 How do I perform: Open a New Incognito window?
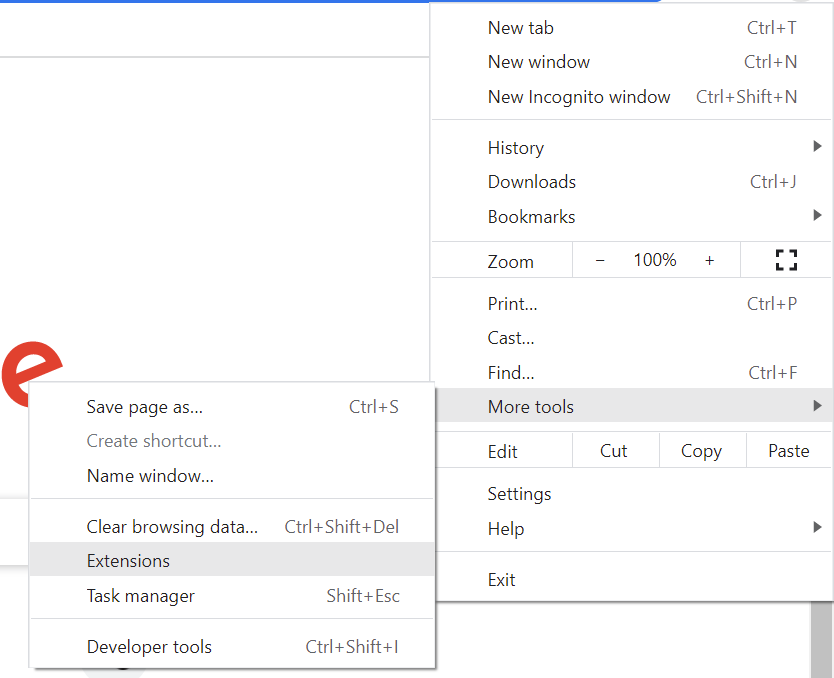[579, 97]
